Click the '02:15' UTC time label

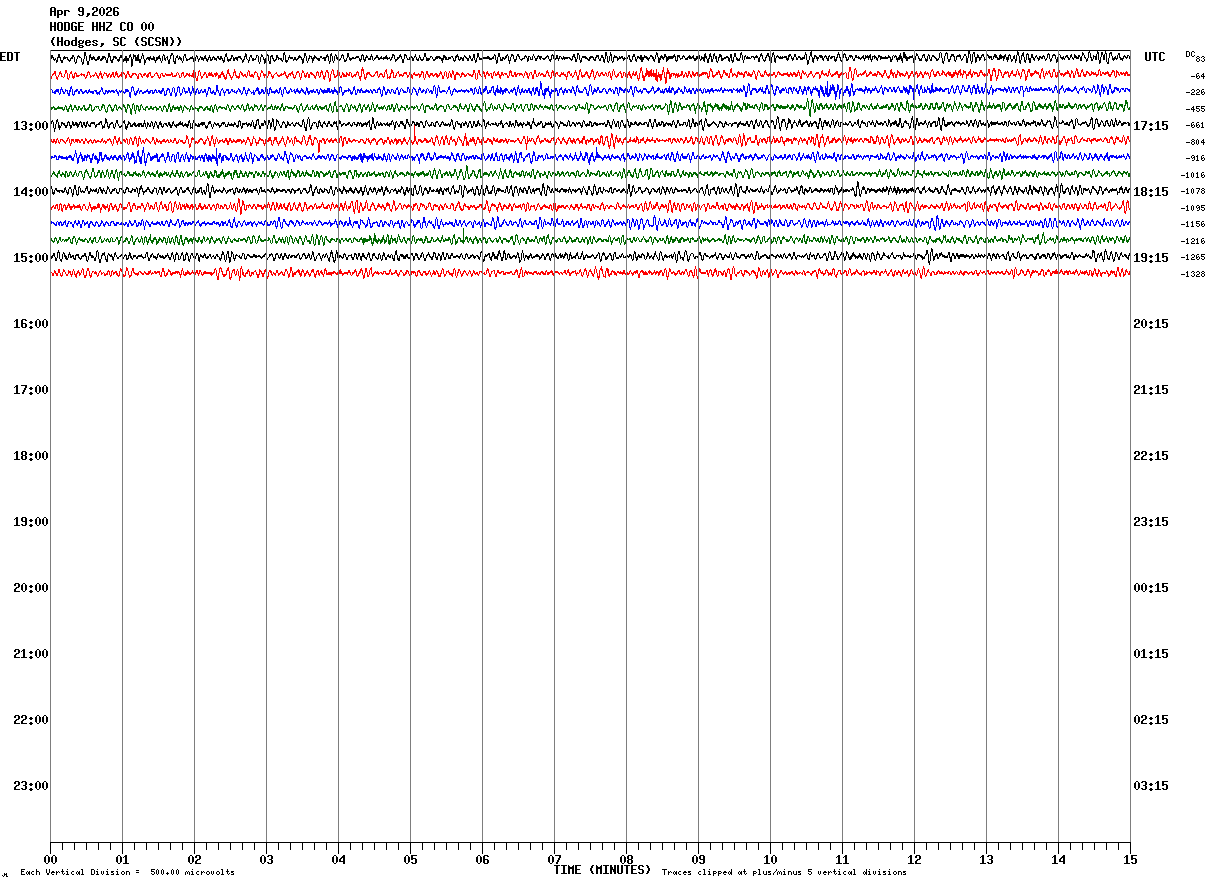(x=1151, y=720)
